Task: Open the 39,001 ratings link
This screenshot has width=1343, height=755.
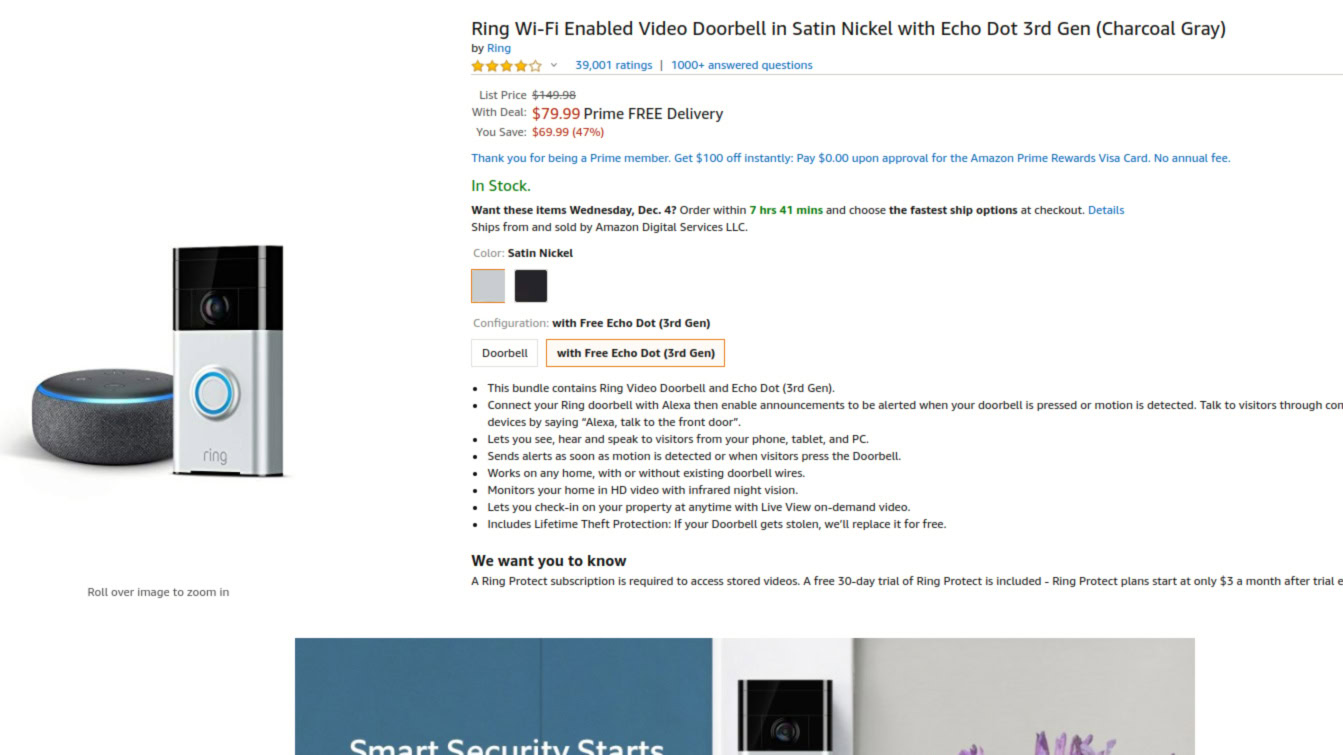Action: click(x=613, y=65)
